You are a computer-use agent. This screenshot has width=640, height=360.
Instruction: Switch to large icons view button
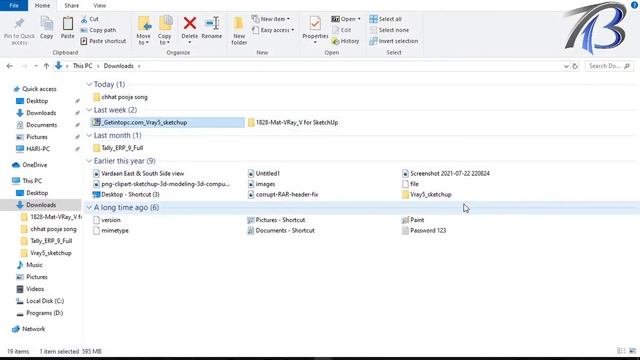click(632, 351)
